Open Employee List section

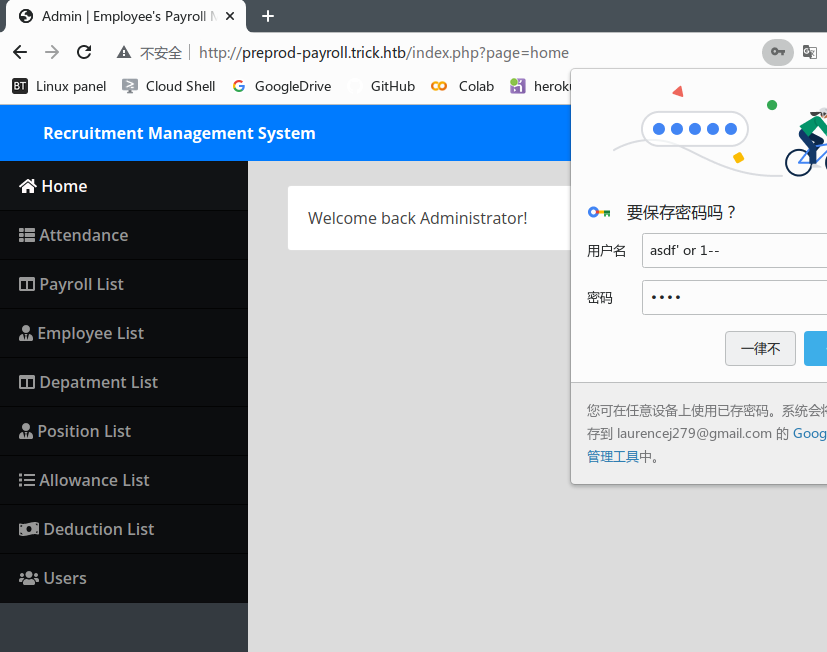pos(90,333)
